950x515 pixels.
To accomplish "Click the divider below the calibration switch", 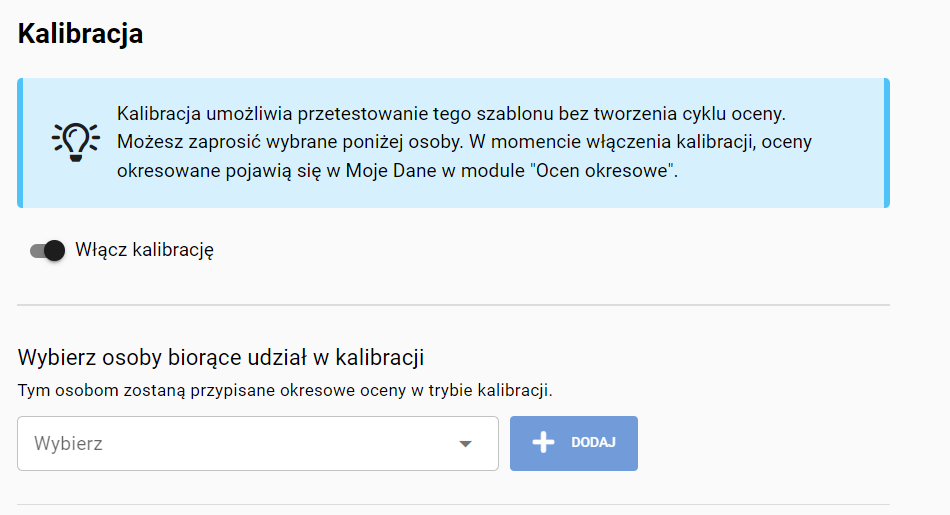I will point(453,305).
